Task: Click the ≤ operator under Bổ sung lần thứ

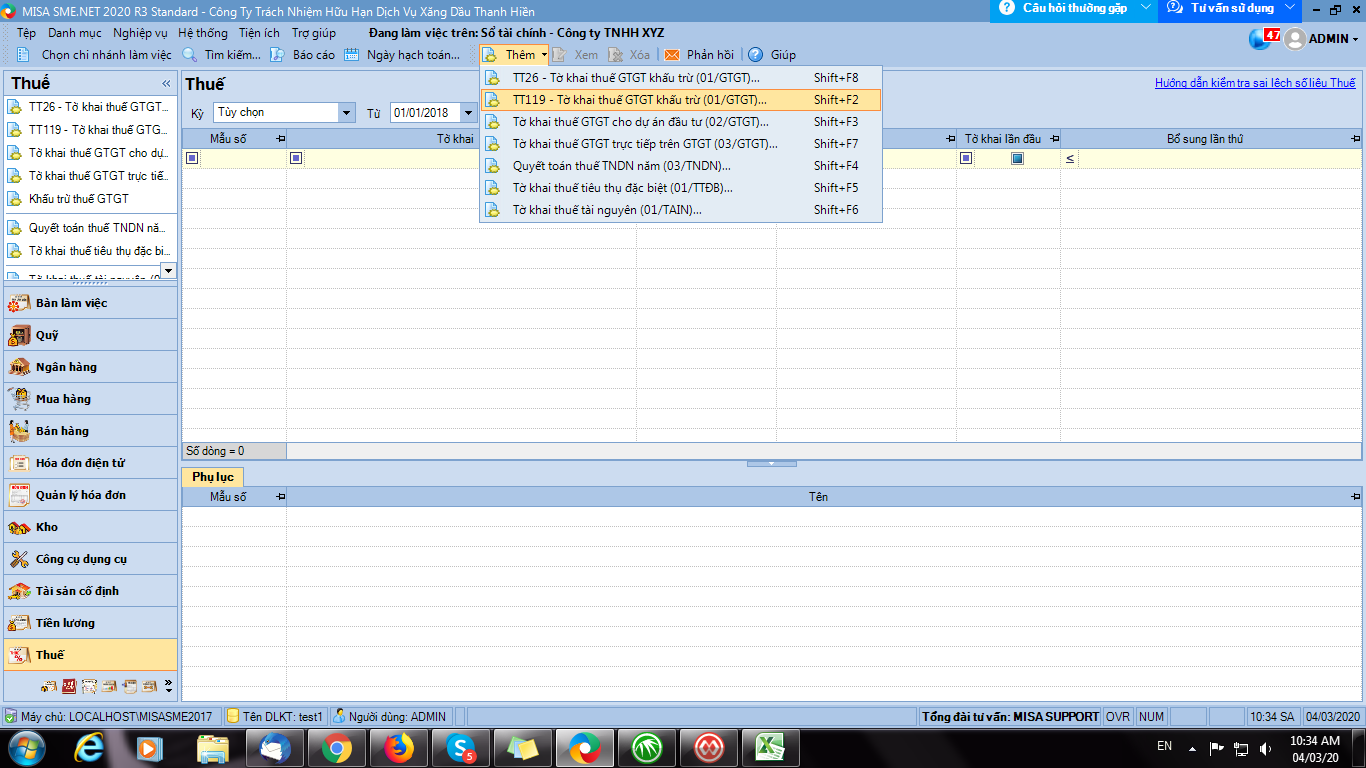Action: point(1070,158)
